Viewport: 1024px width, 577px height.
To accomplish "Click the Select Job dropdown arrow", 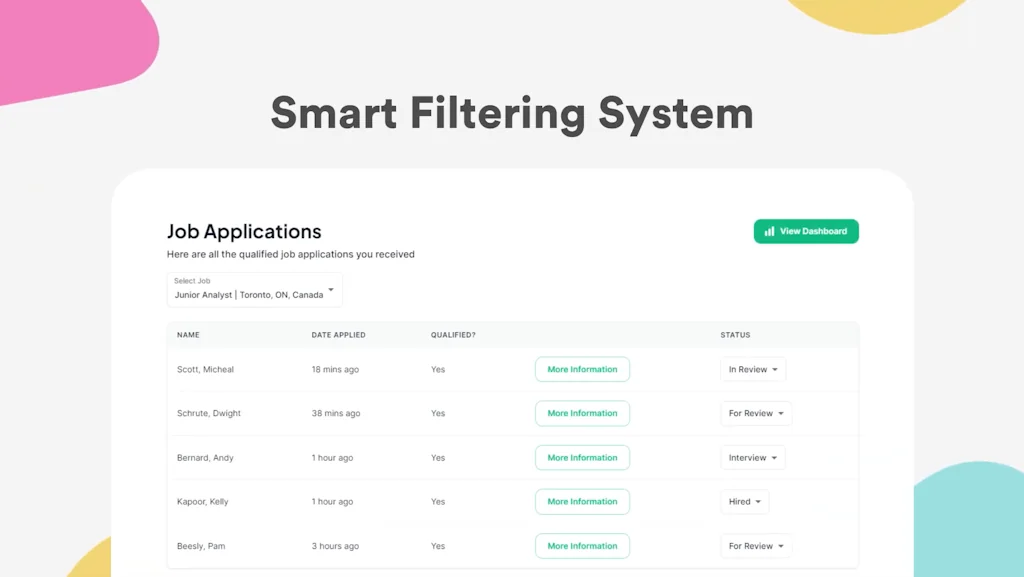I will pos(331,290).
